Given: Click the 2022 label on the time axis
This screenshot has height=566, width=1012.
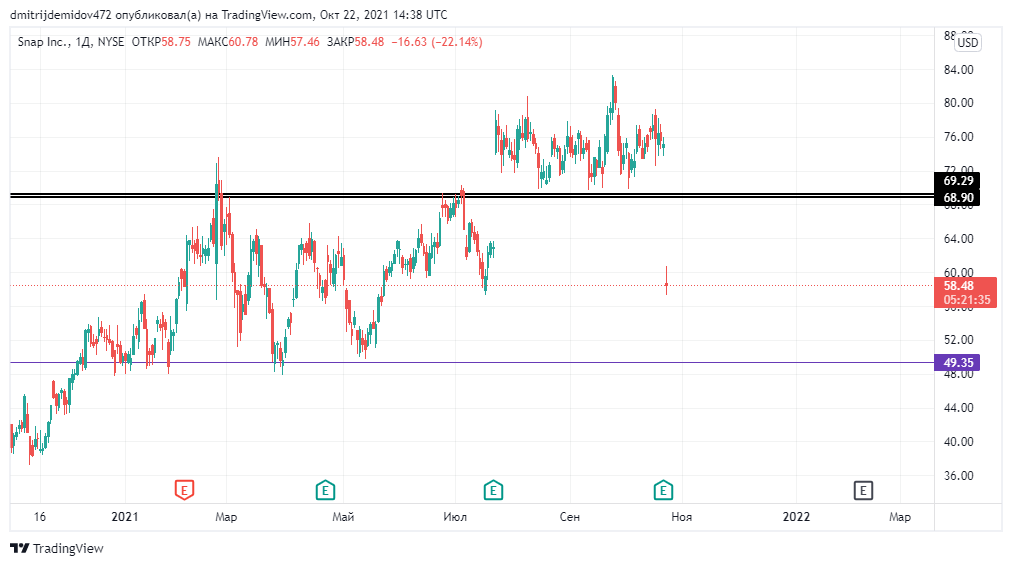Looking at the screenshot, I should point(796,516).
